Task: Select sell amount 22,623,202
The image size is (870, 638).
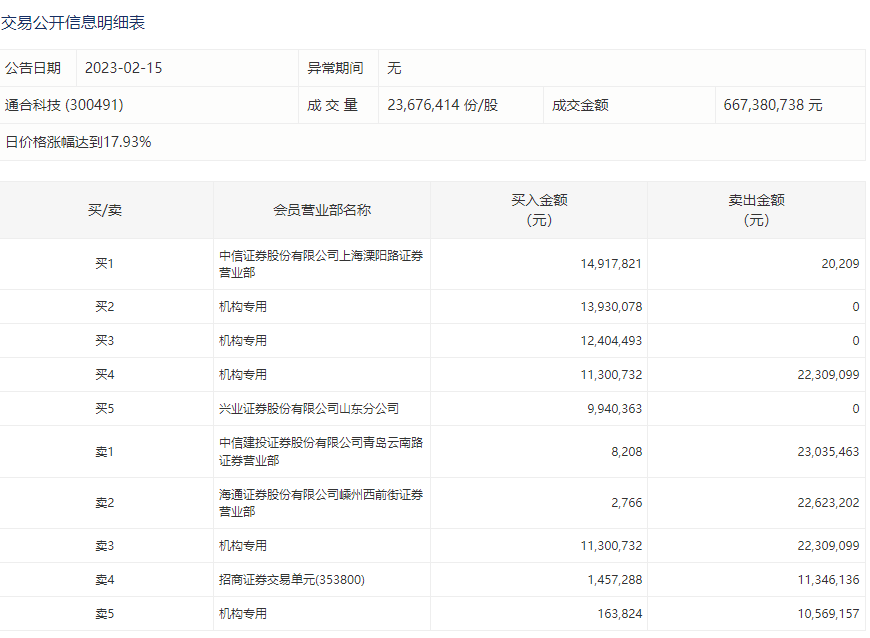Action: tap(828, 503)
